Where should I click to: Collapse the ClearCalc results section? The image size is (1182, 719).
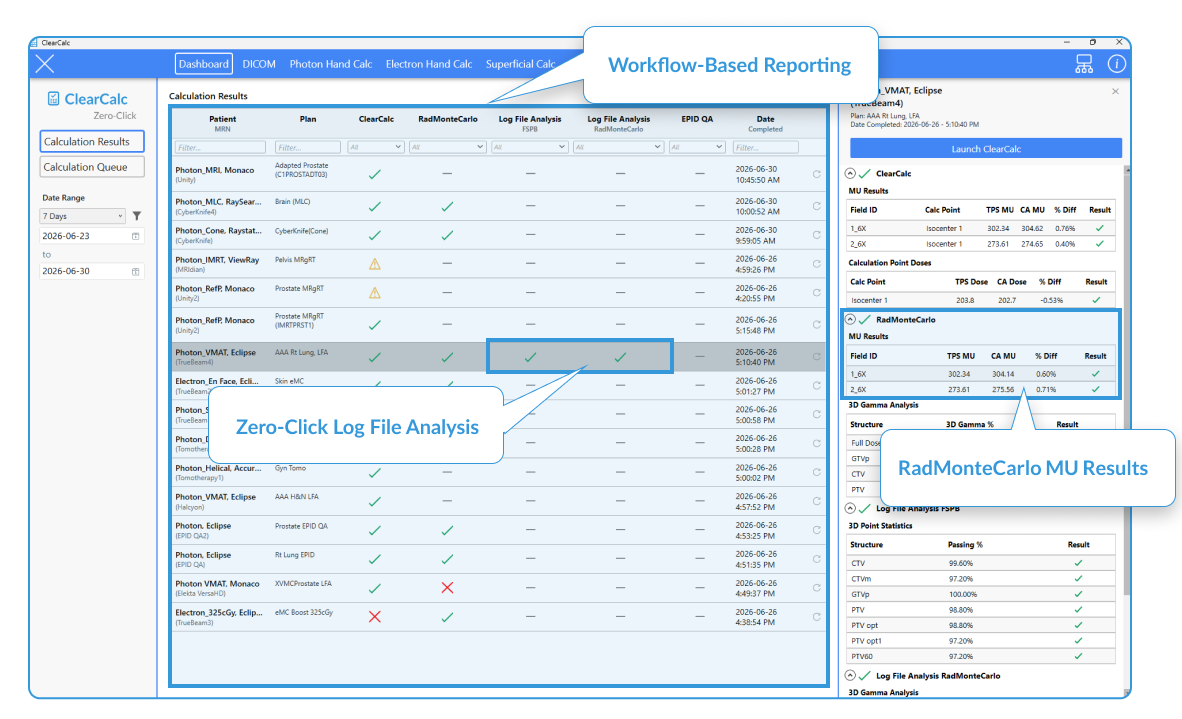point(850,173)
